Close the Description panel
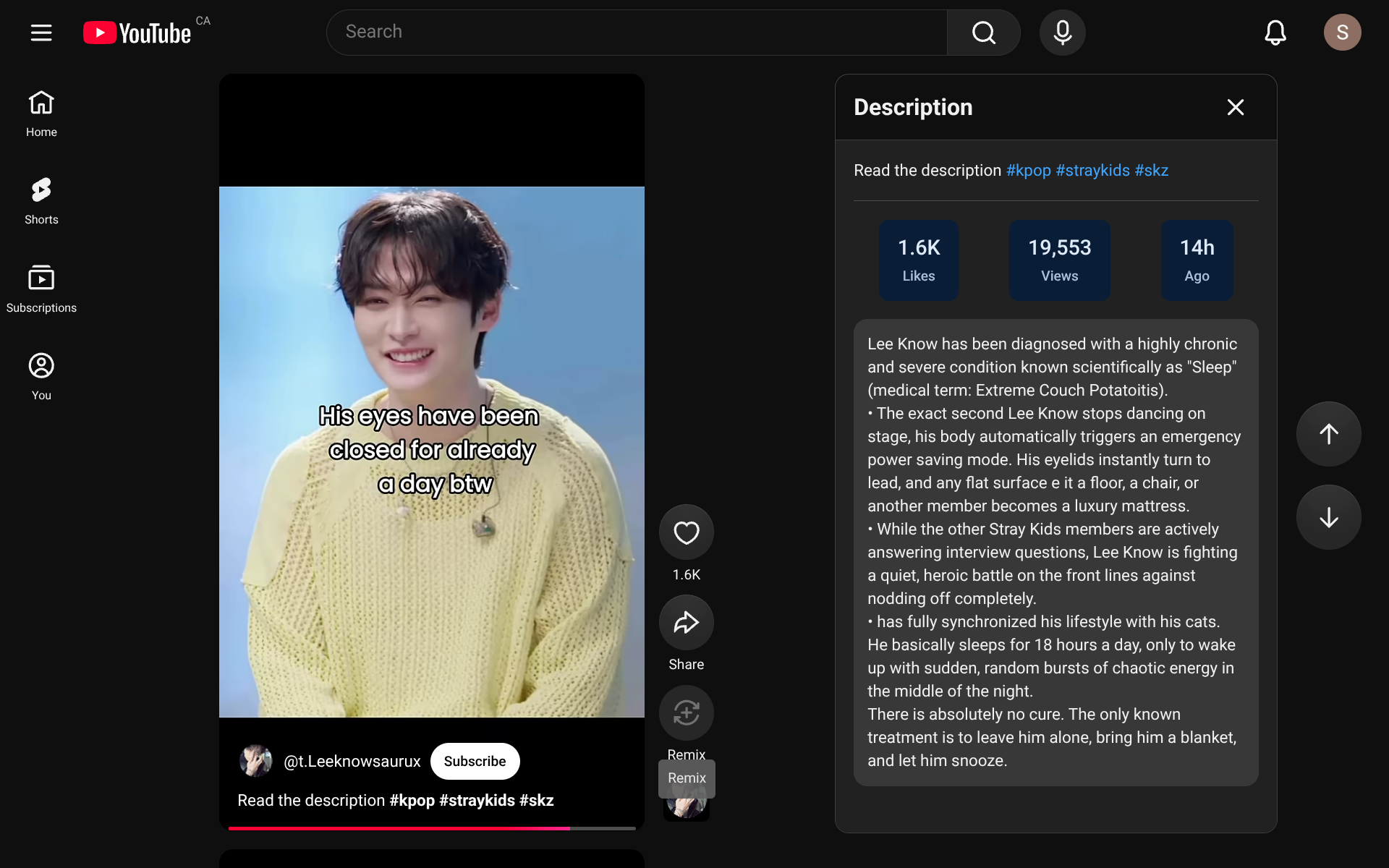1389x868 pixels. (1236, 107)
